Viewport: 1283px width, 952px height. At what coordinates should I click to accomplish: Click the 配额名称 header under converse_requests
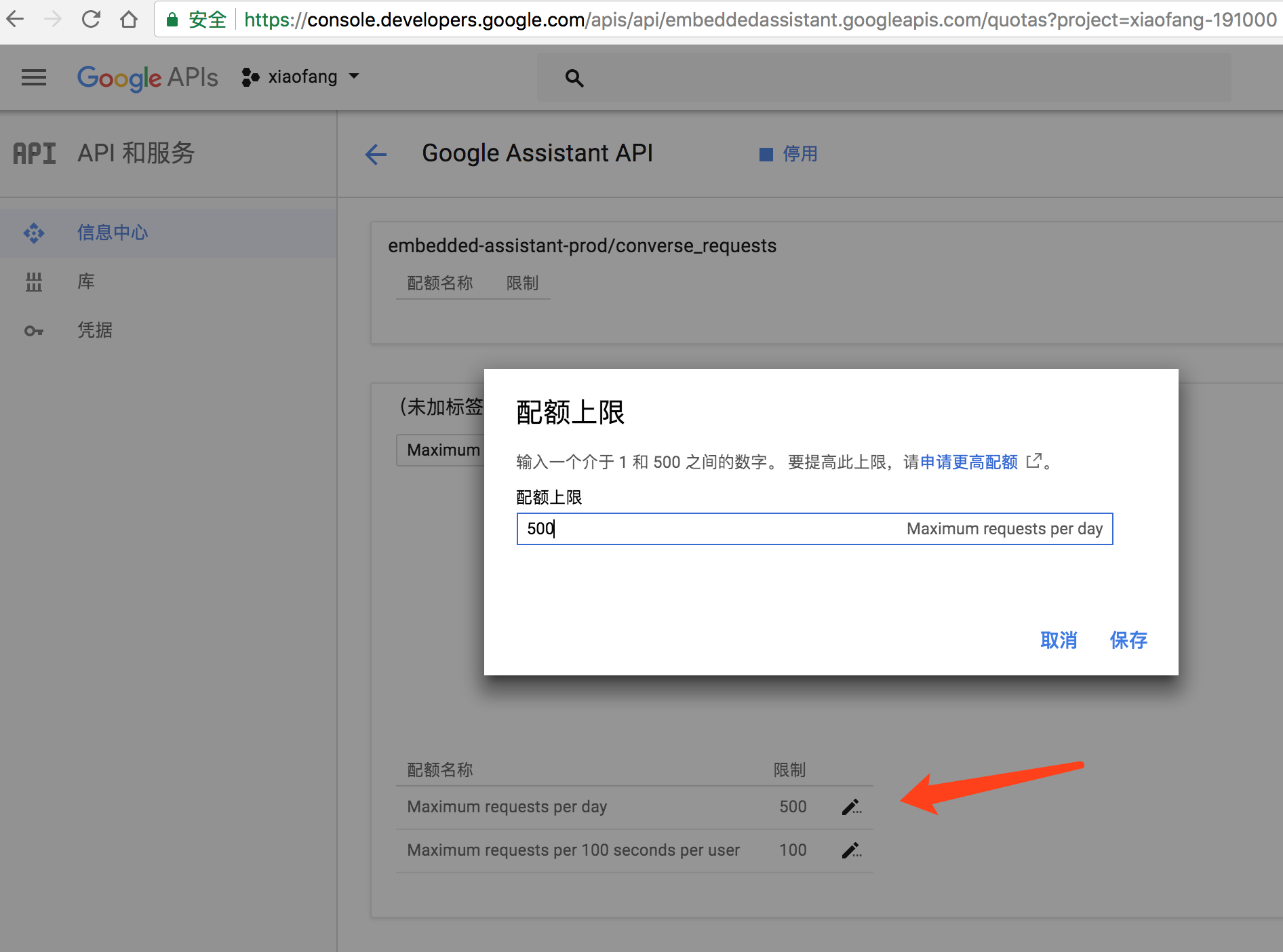pyautogui.click(x=439, y=283)
